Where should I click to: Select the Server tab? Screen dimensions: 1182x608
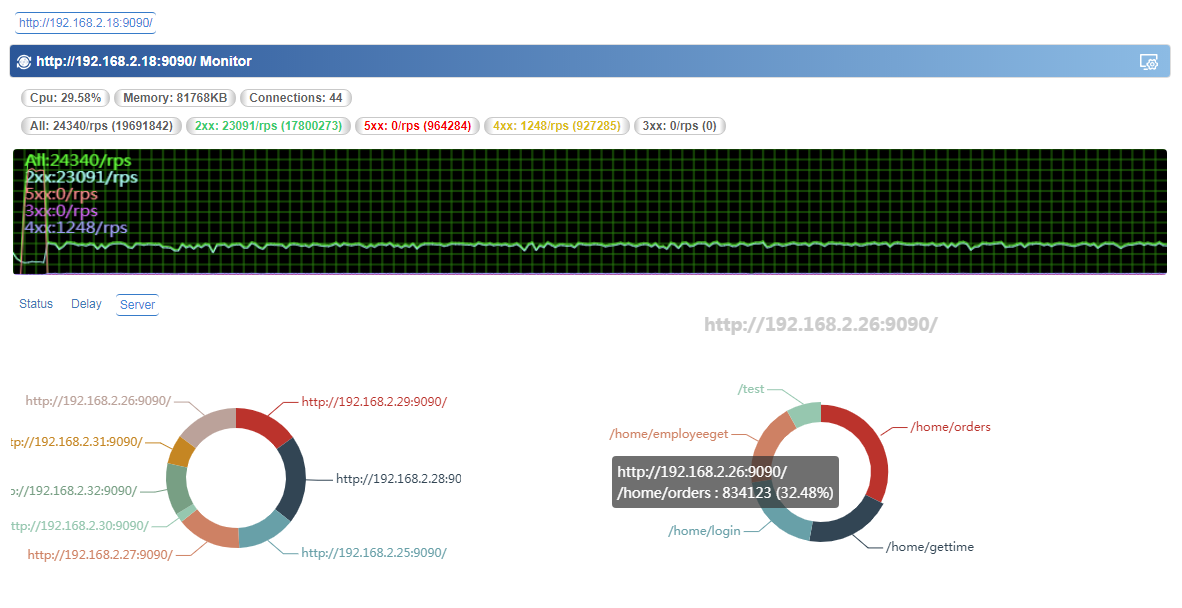pyautogui.click(x=137, y=304)
